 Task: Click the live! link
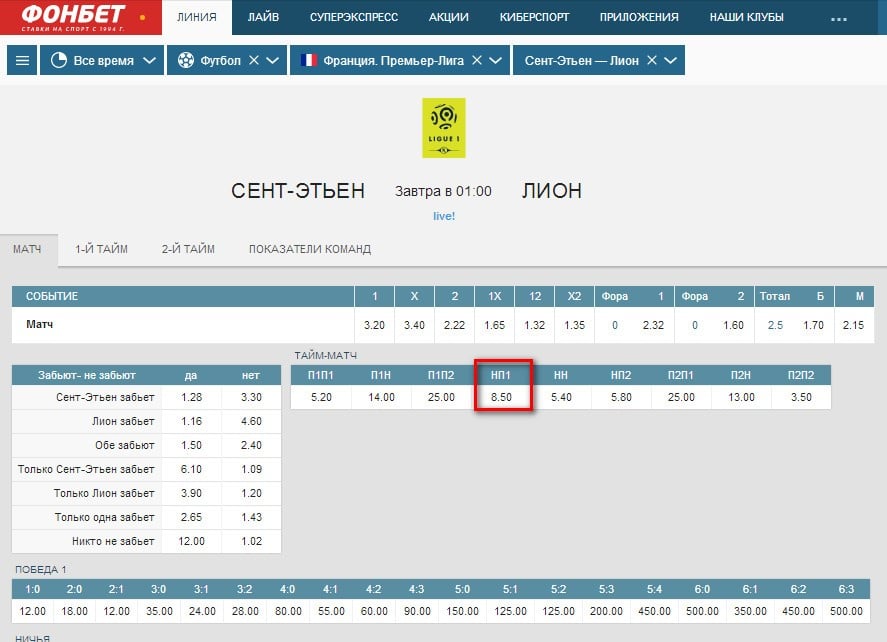click(x=444, y=216)
